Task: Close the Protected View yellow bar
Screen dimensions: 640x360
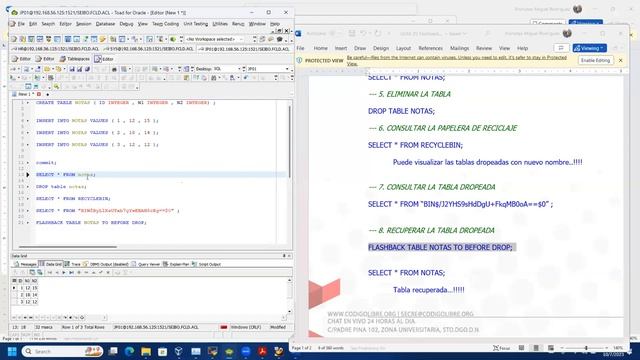Action: pyautogui.click(x=620, y=60)
